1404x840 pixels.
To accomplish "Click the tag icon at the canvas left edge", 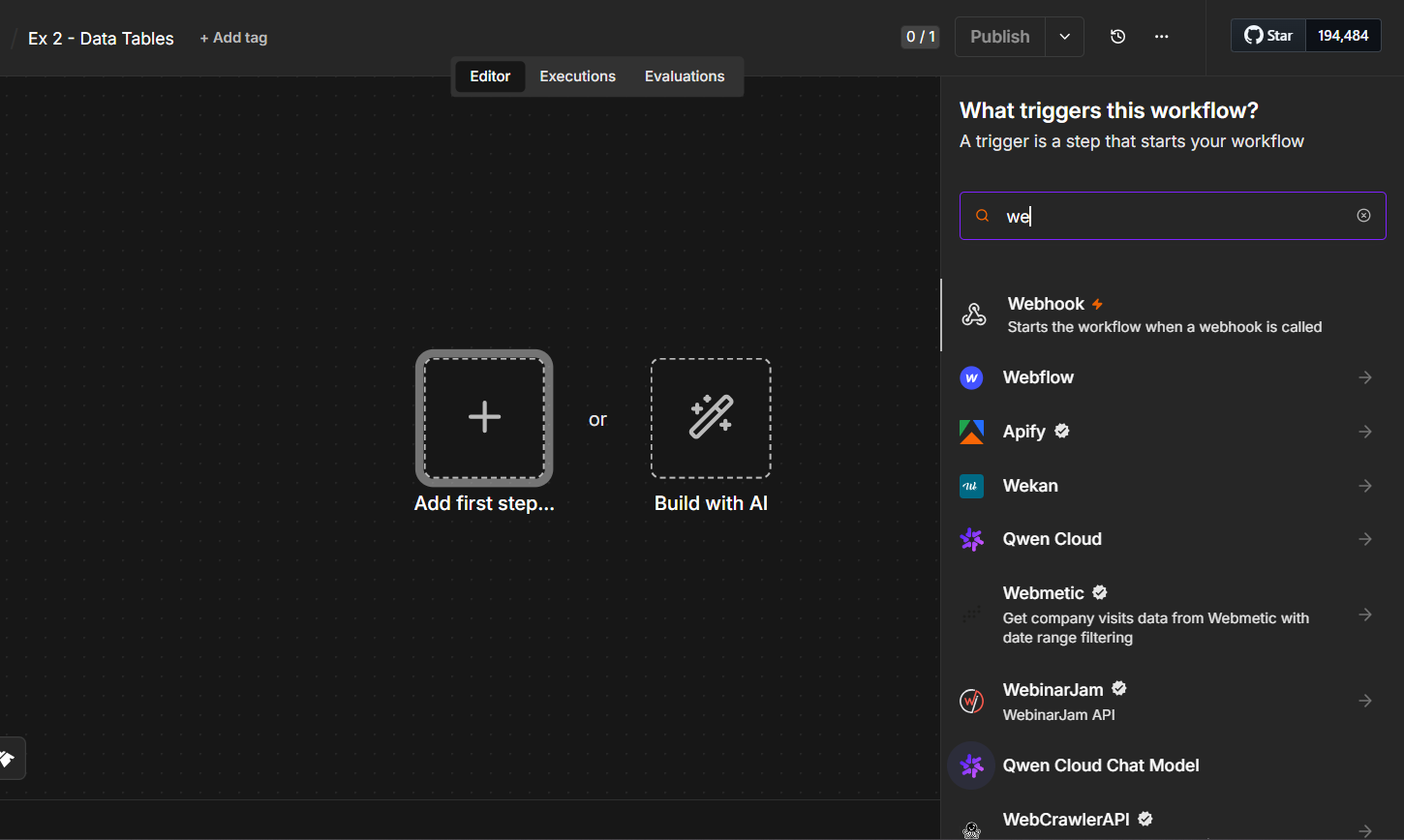I will (x=8, y=759).
